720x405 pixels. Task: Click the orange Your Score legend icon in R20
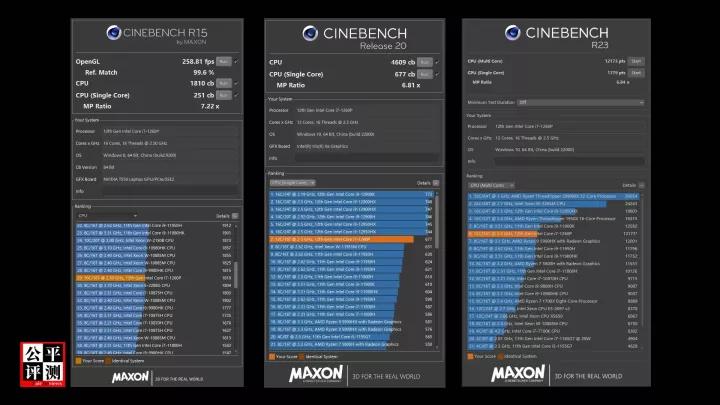click(x=271, y=356)
